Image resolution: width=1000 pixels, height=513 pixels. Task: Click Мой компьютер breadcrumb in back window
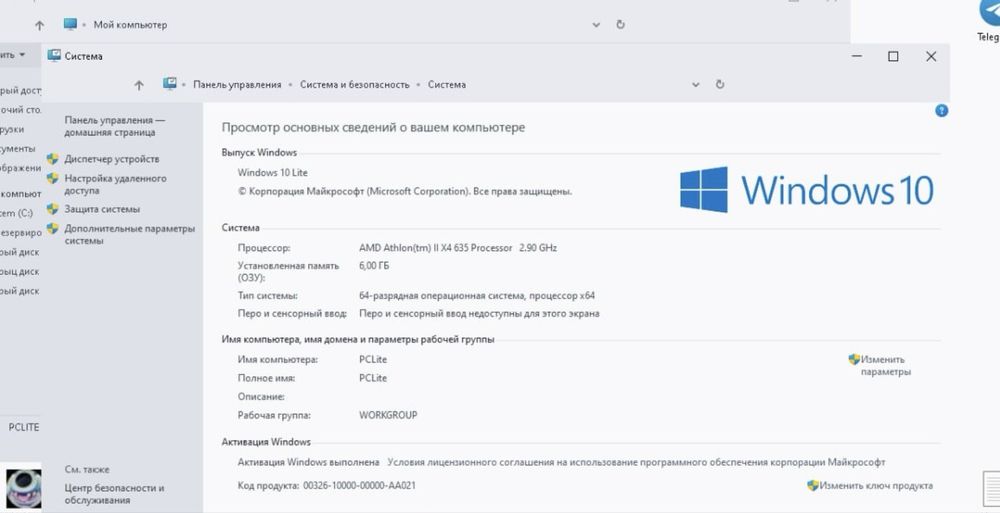click(x=130, y=25)
